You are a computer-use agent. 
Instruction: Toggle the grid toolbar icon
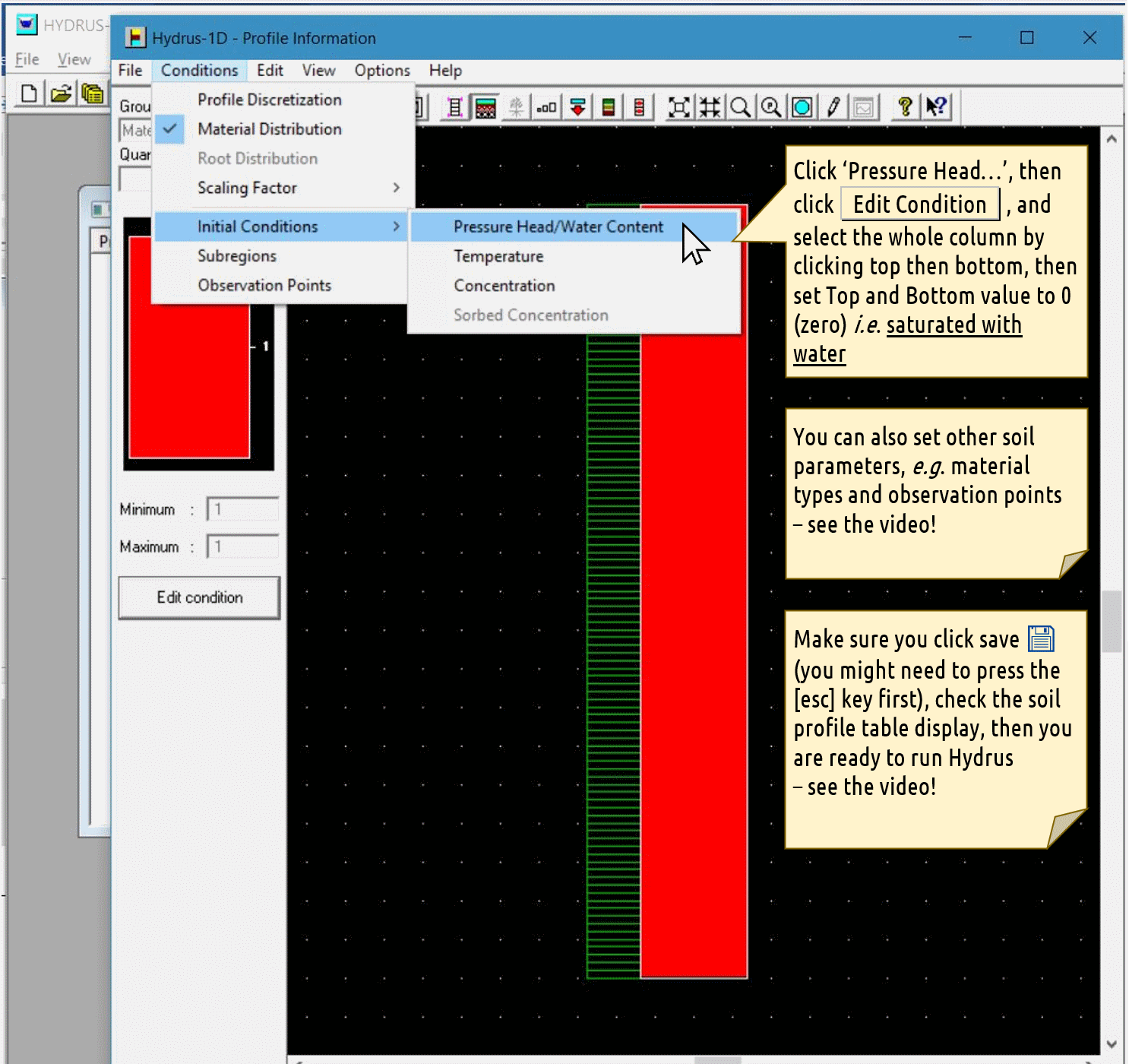pos(710,107)
